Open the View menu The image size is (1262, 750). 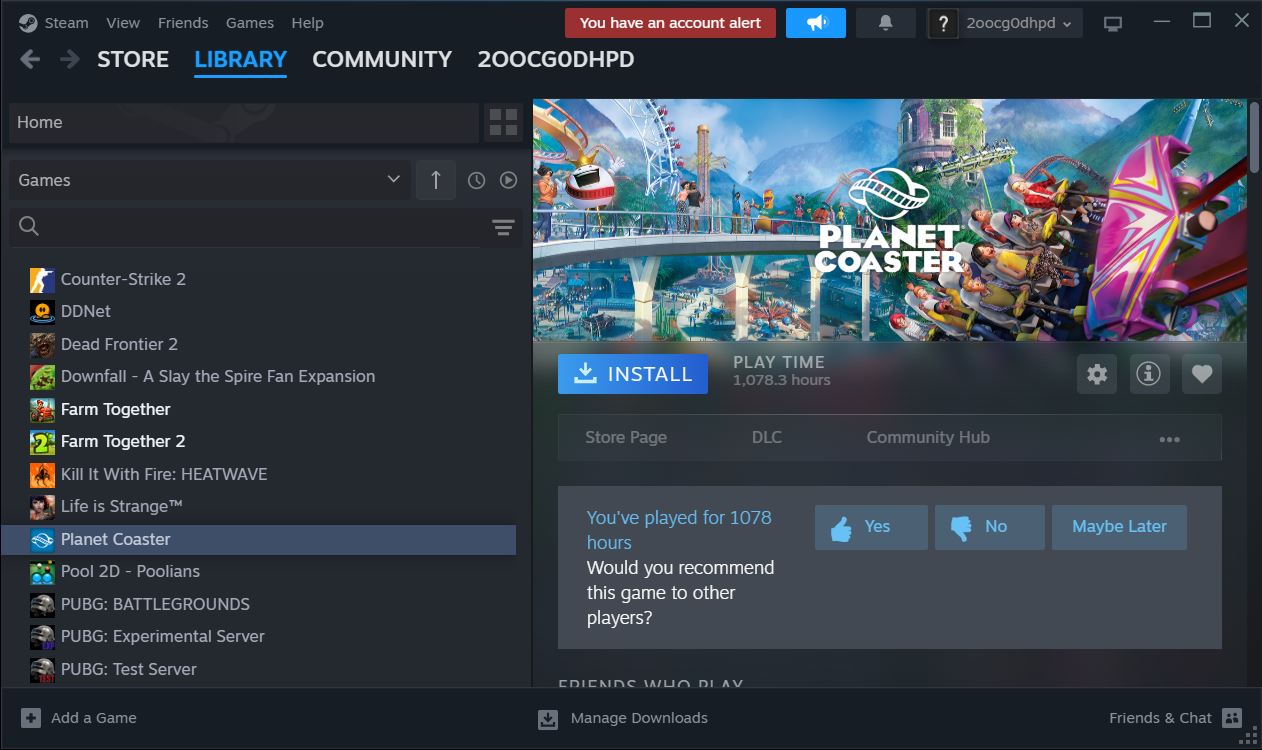[x=123, y=22]
